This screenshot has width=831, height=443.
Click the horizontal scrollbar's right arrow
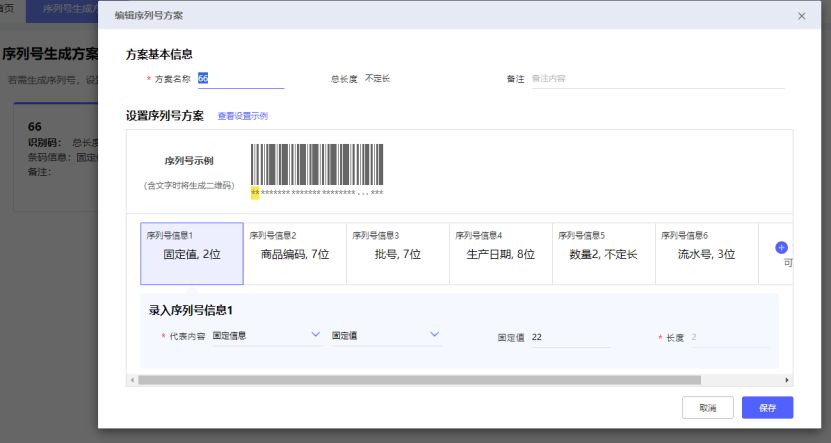pyautogui.click(x=787, y=380)
